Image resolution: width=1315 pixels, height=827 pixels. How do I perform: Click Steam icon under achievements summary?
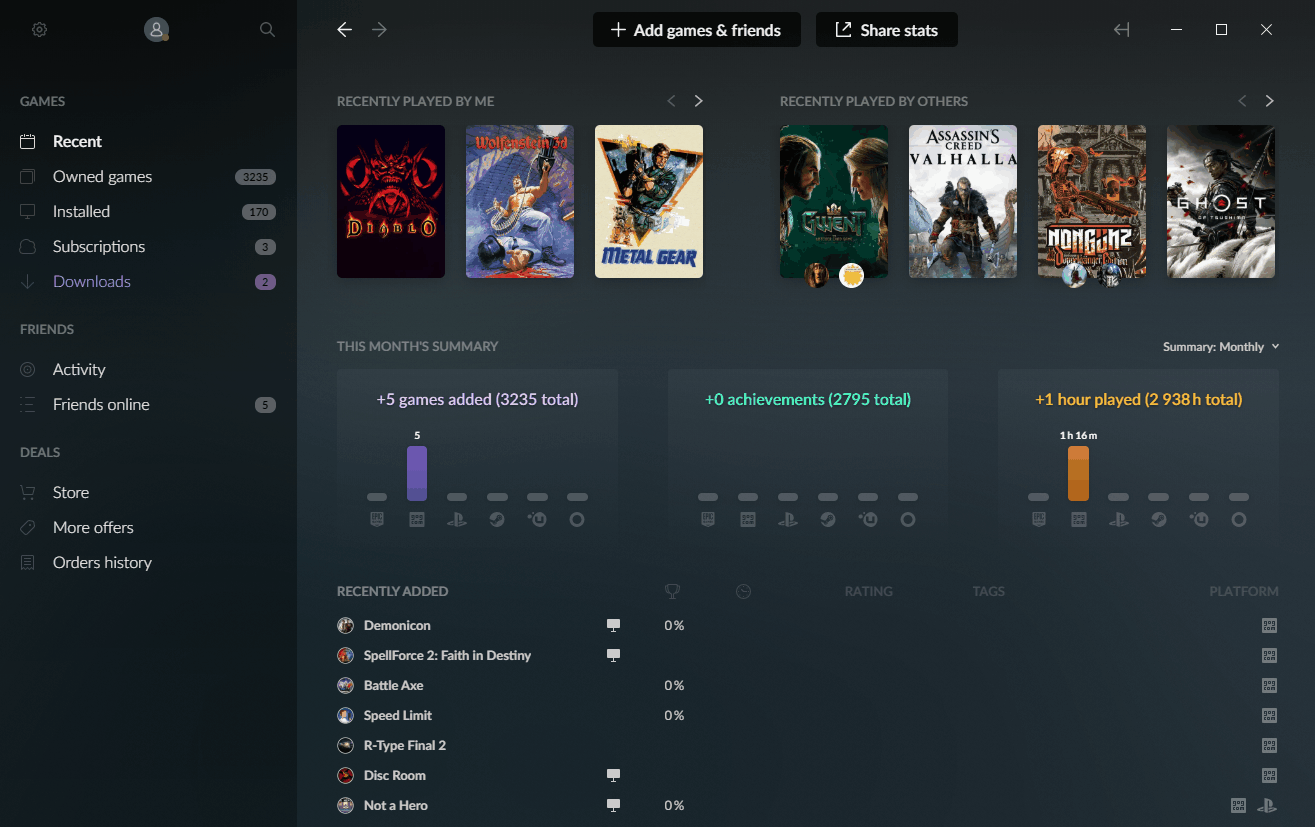[828, 520]
